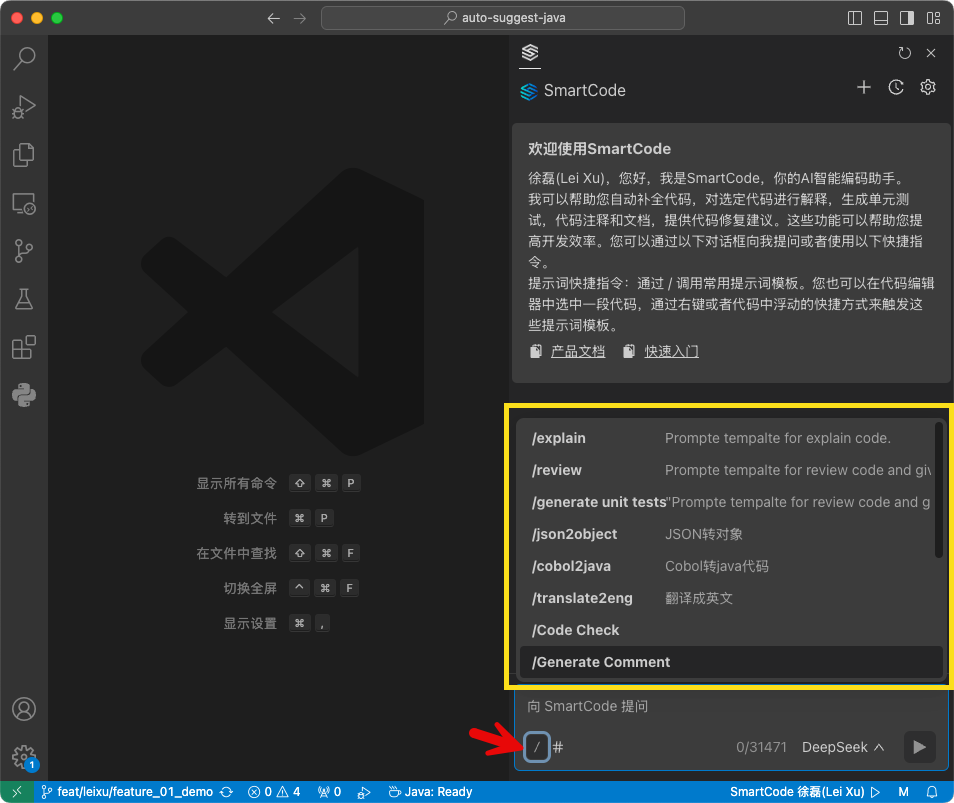Viewport: 954px width, 803px height.
Task: Open the Accounts menu
Action: coord(24,709)
